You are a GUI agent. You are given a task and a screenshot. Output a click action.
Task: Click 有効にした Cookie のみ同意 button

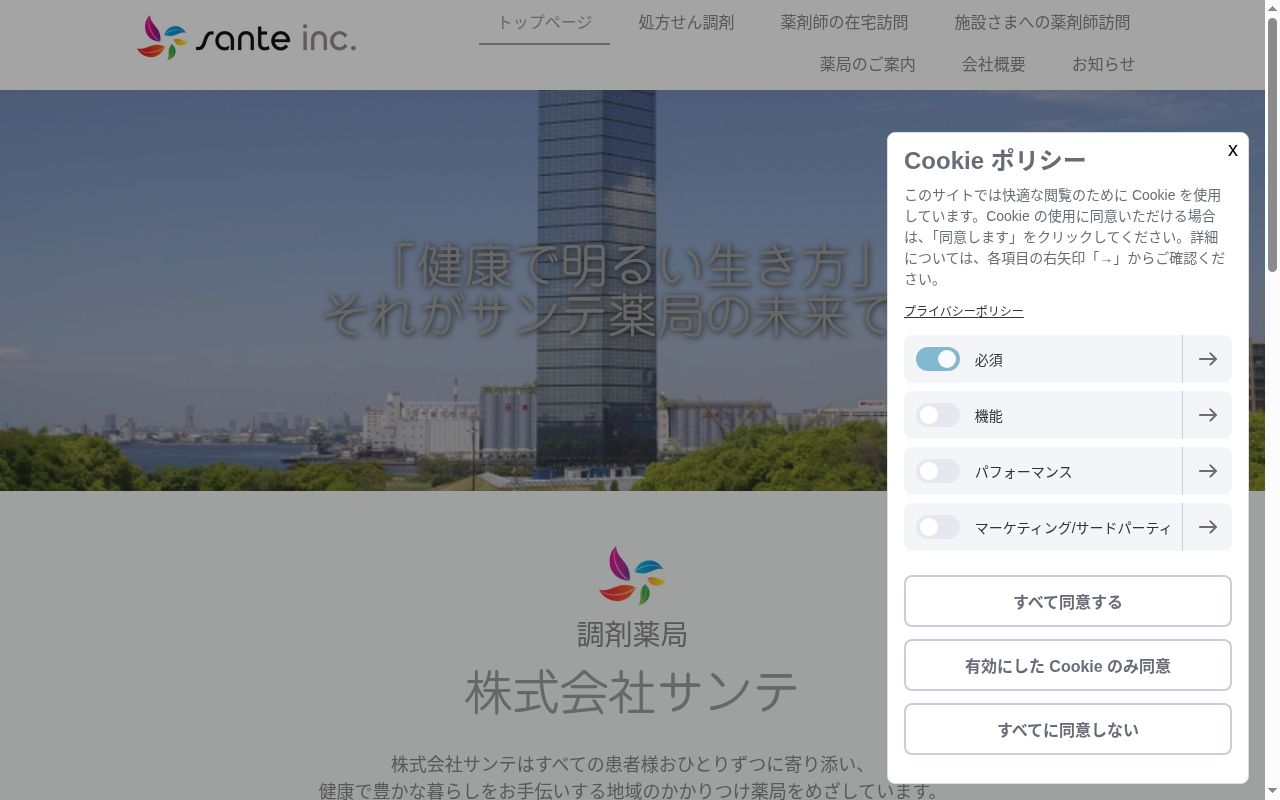click(1068, 665)
